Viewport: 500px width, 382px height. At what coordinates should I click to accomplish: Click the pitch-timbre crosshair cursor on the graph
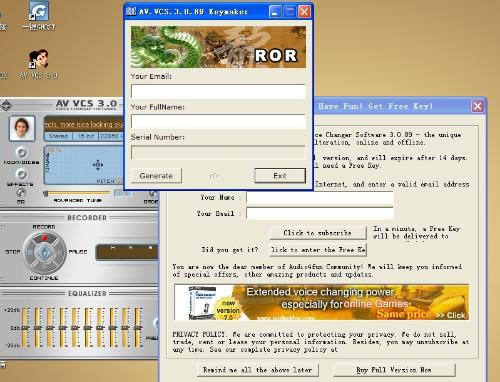pyautogui.click(x=98, y=165)
